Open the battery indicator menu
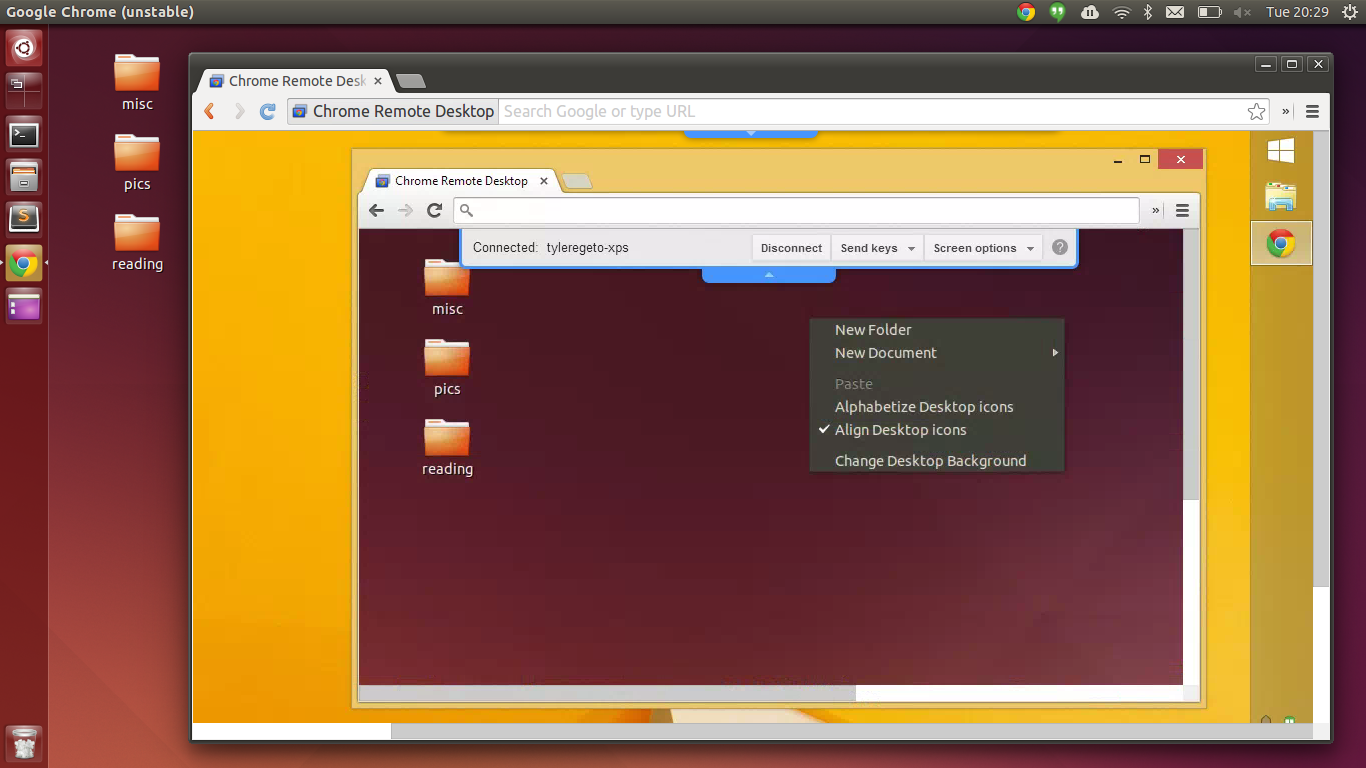 (1209, 12)
